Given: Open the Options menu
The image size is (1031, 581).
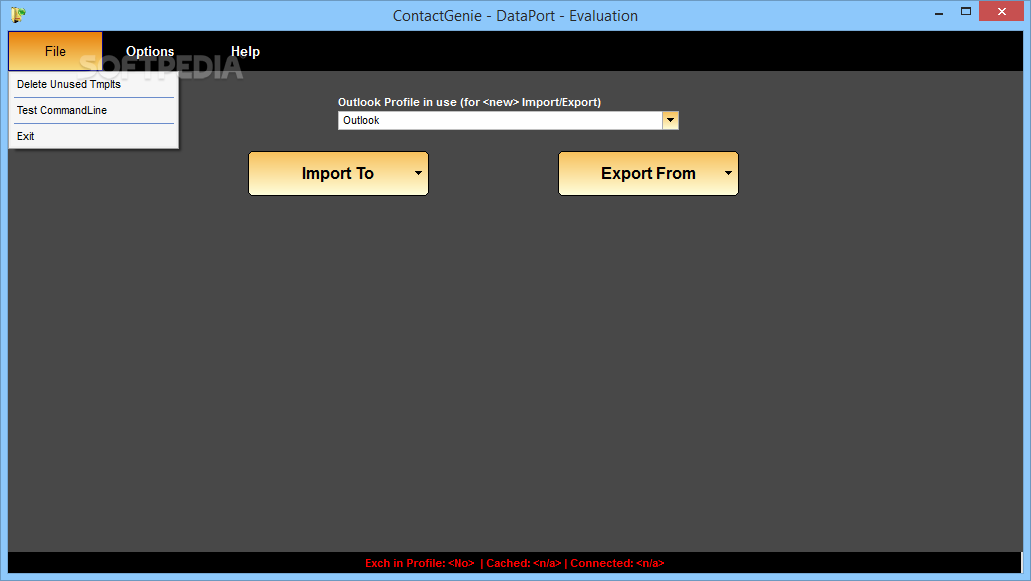Looking at the screenshot, I should pos(150,51).
